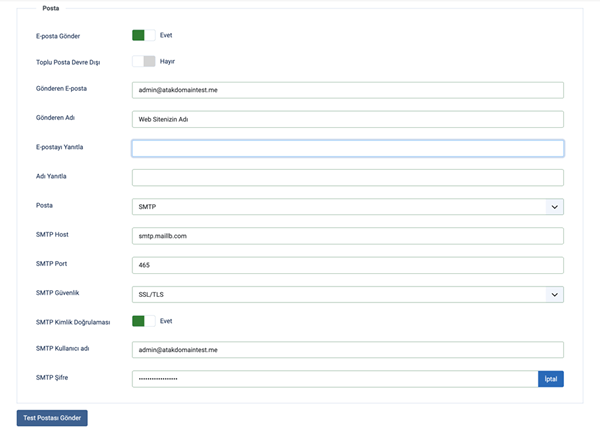Click the SMTP Kullanıcı adı label
Viewport: 600px width, 429px height.
pyautogui.click(x=62, y=348)
